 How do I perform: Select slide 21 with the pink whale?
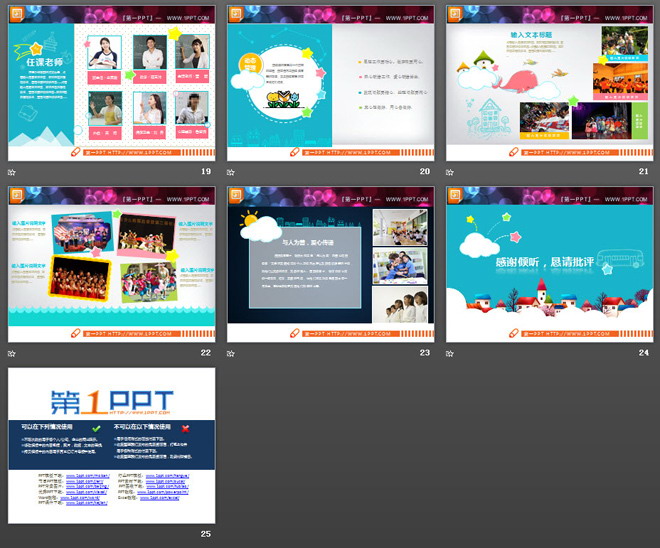(547, 82)
